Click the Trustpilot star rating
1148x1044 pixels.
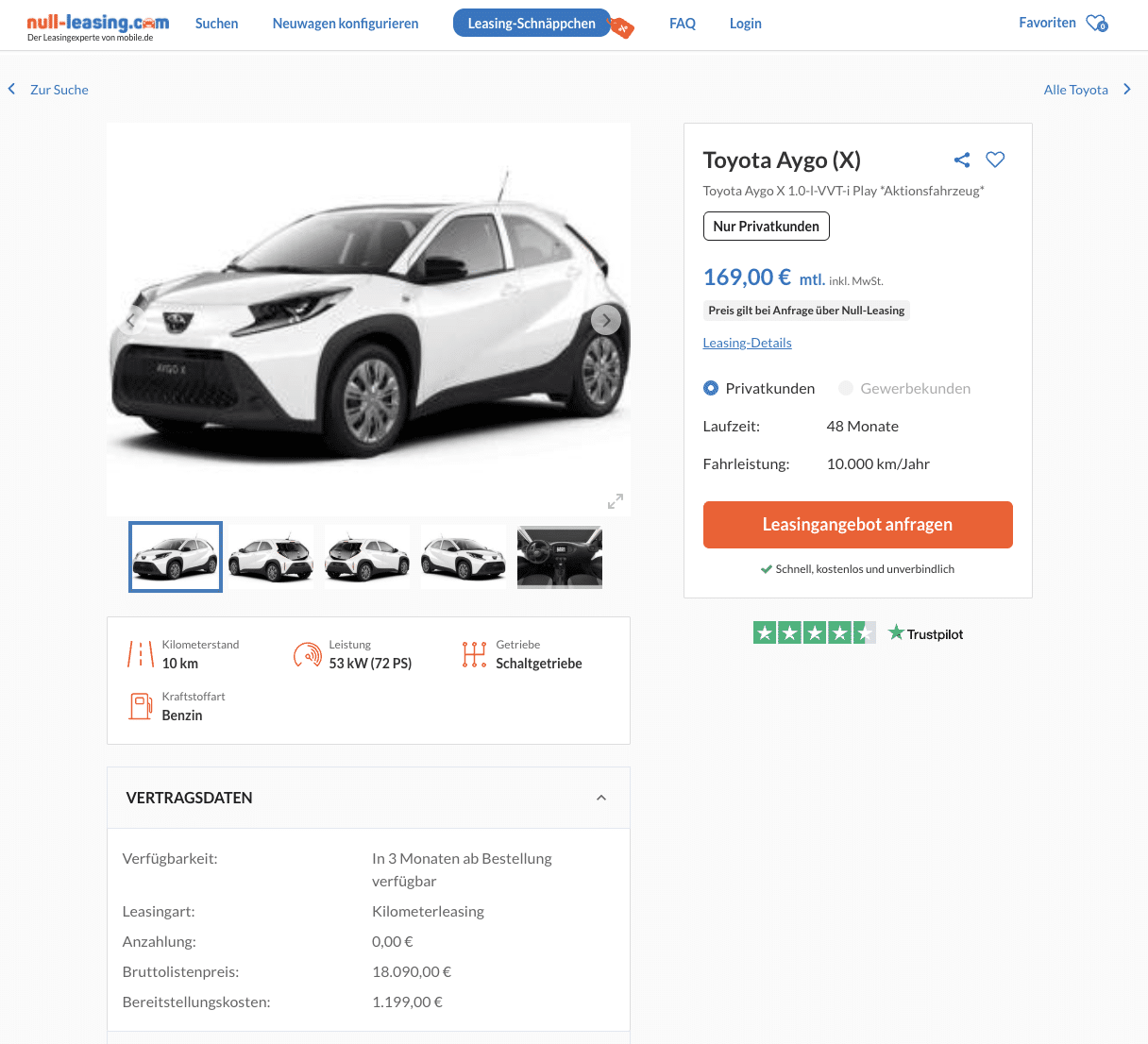tap(814, 633)
